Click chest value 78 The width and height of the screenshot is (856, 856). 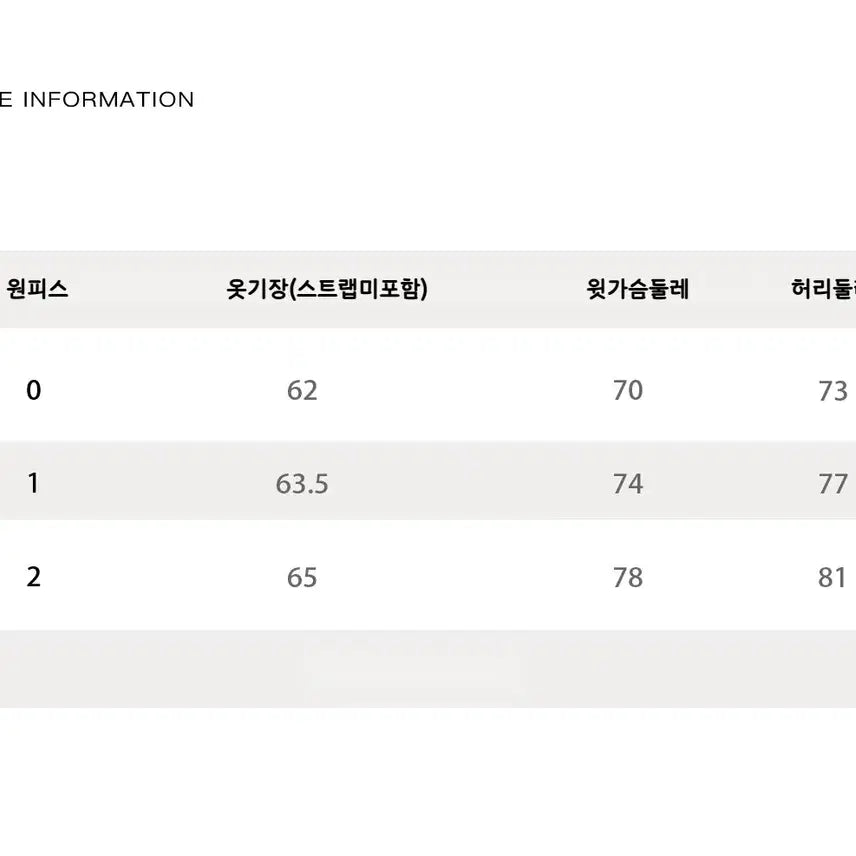click(x=628, y=578)
